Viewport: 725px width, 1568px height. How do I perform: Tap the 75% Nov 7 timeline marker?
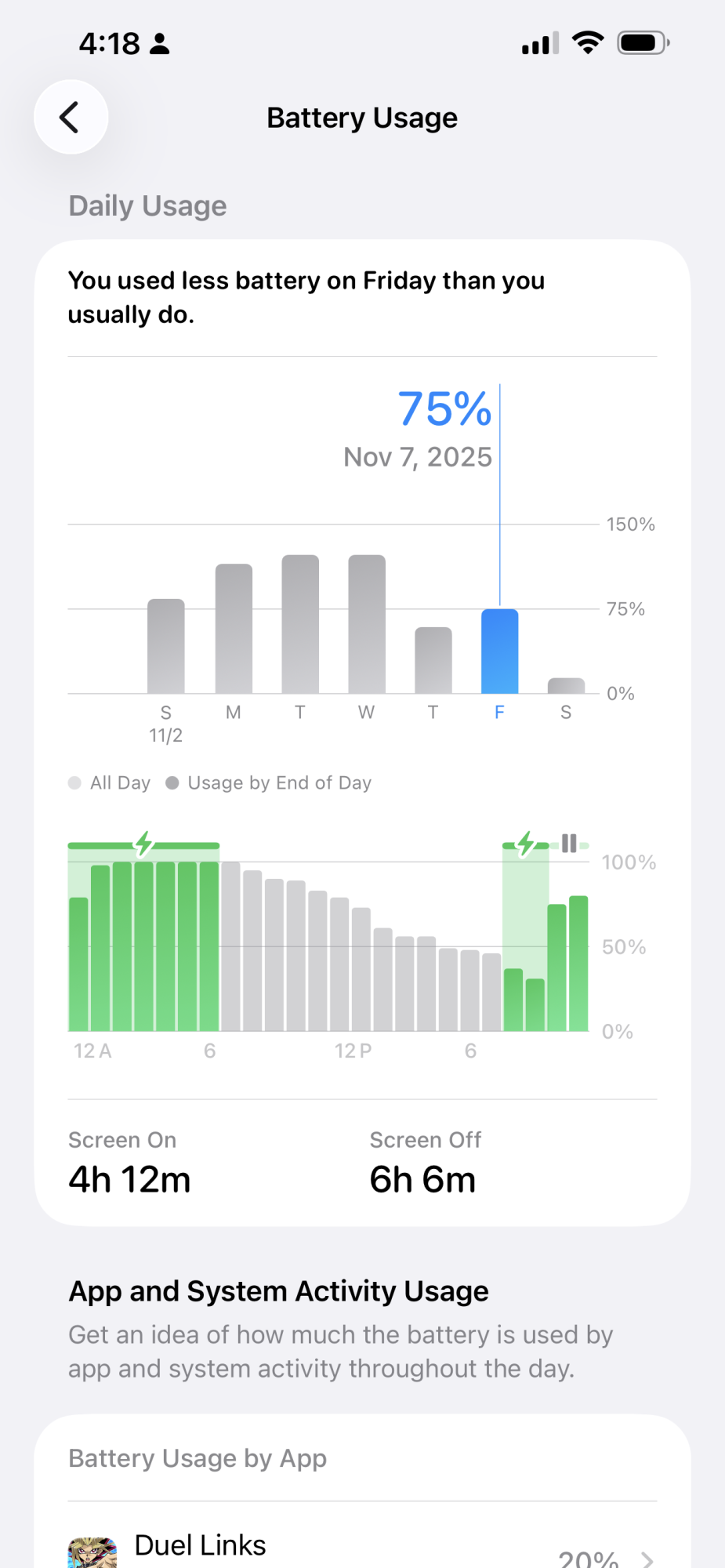tap(445, 428)
